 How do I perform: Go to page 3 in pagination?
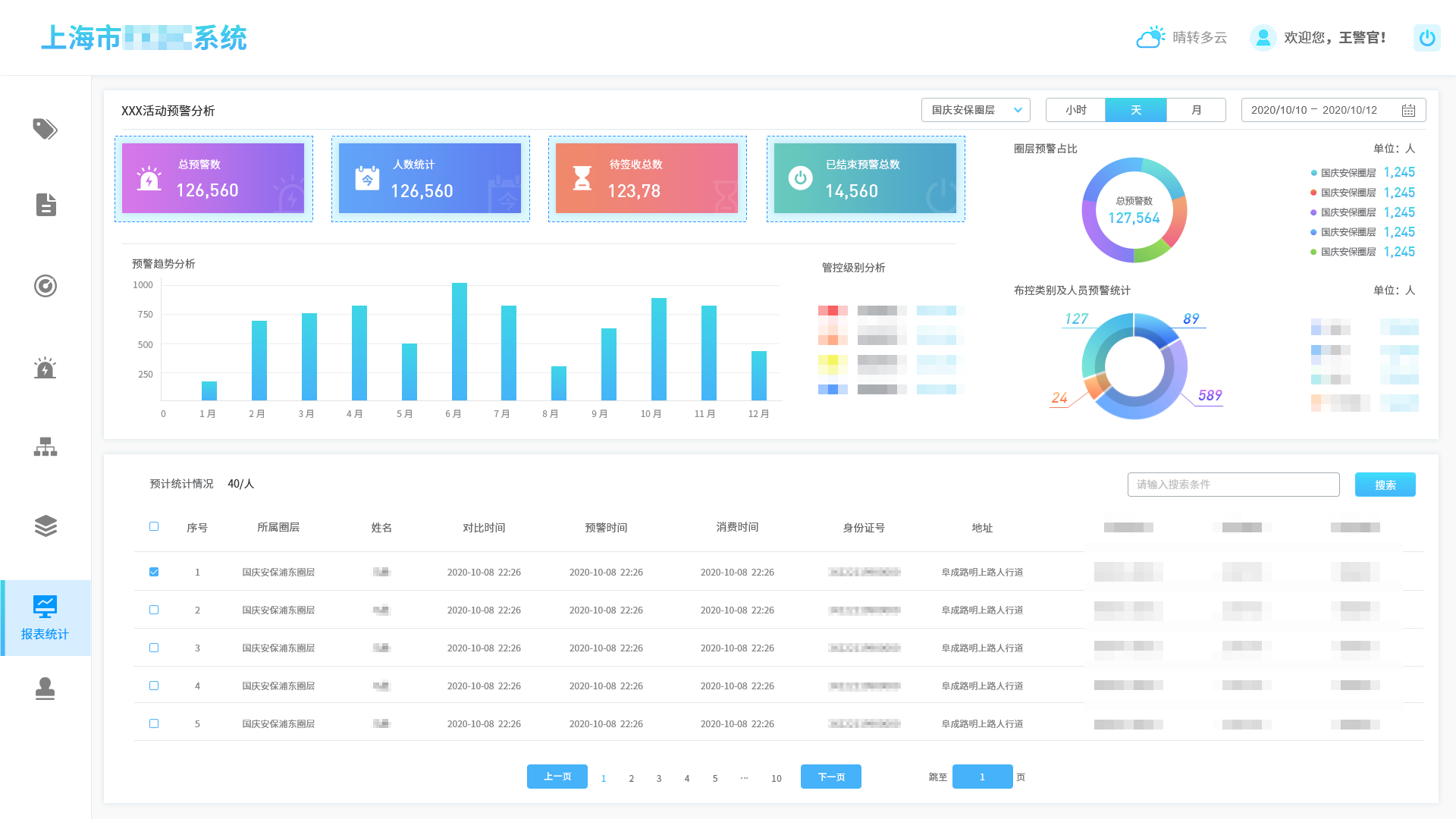pos(659,778)
